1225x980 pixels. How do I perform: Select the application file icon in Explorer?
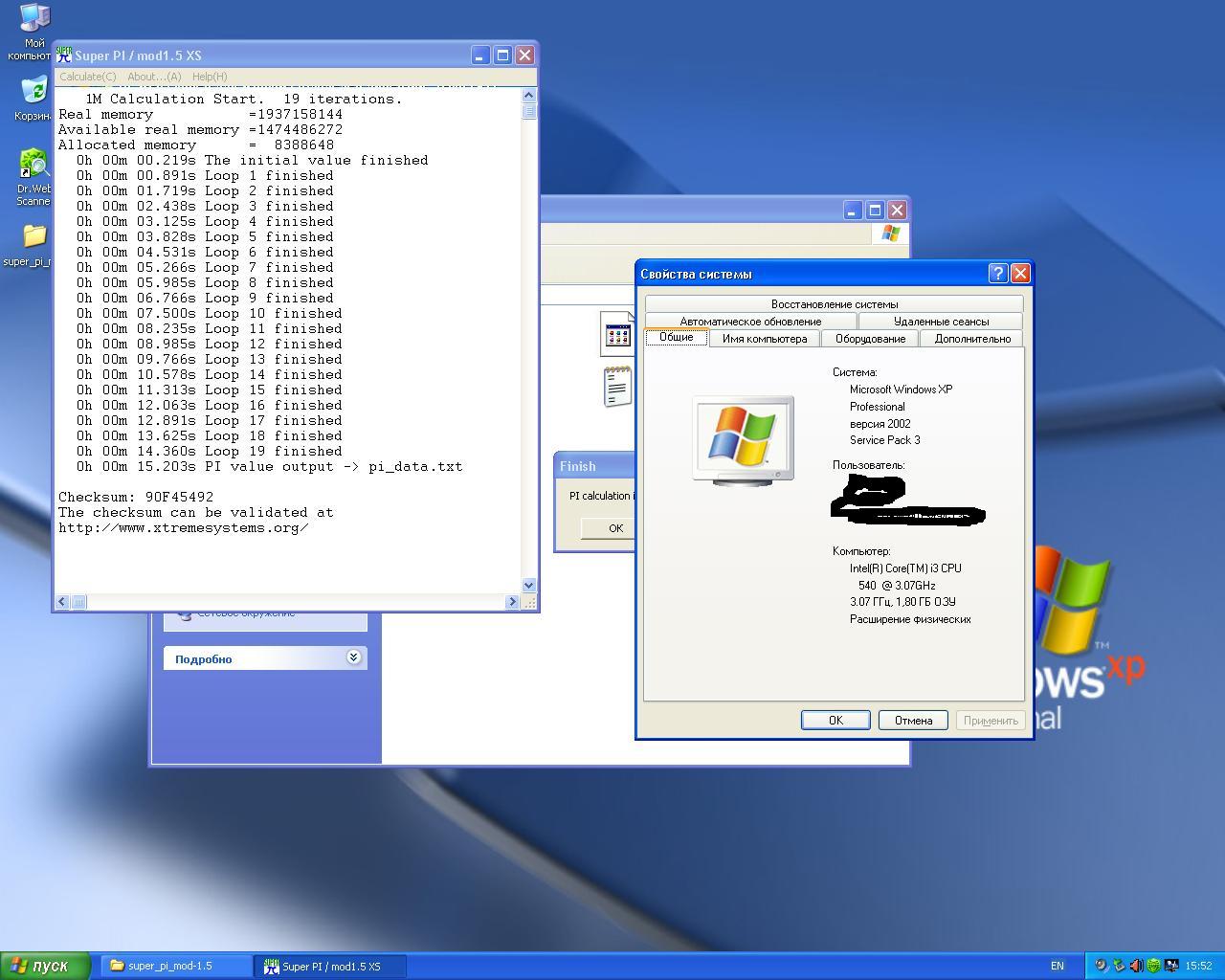(617, 335)
